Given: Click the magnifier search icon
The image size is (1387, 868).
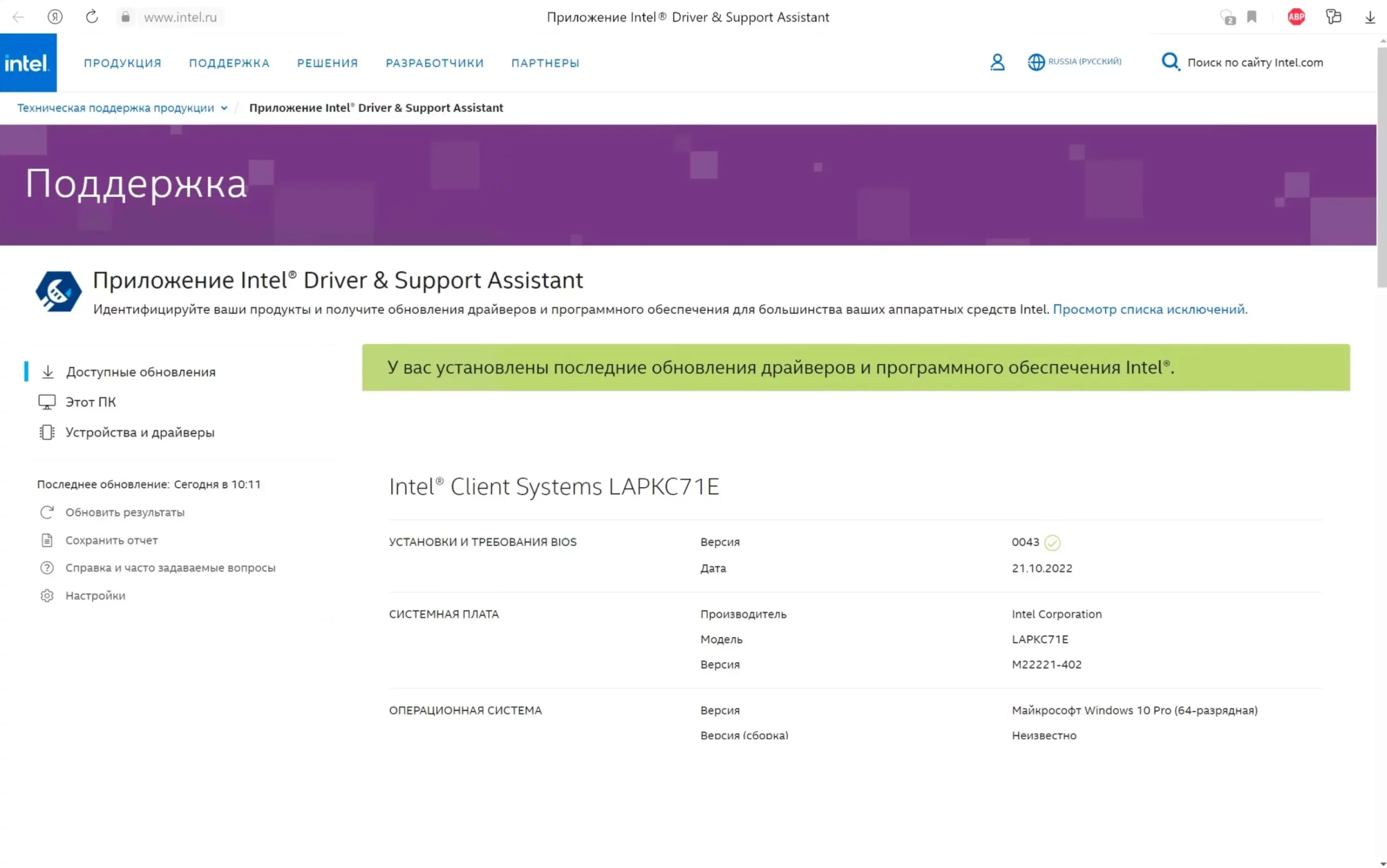Looking at the screenshot, I should coord(1169,61).
